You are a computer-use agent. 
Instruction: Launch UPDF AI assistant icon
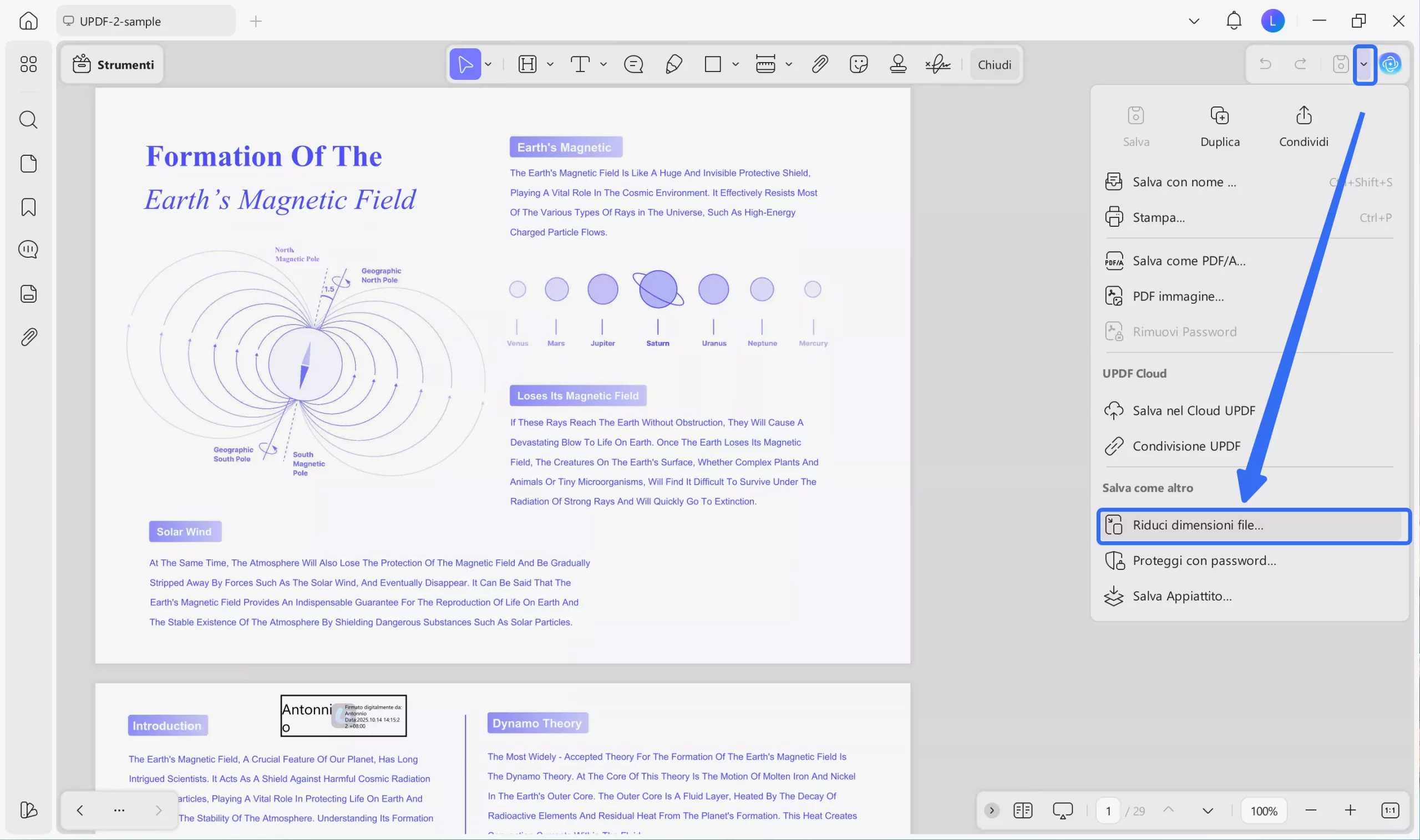[1390, 64]
